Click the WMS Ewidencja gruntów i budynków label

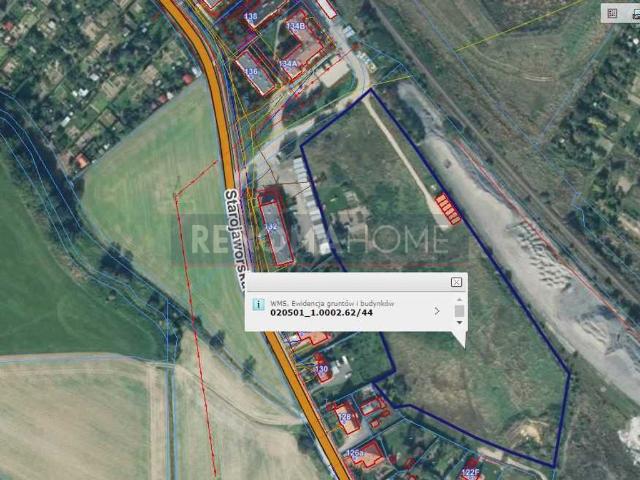332,301
